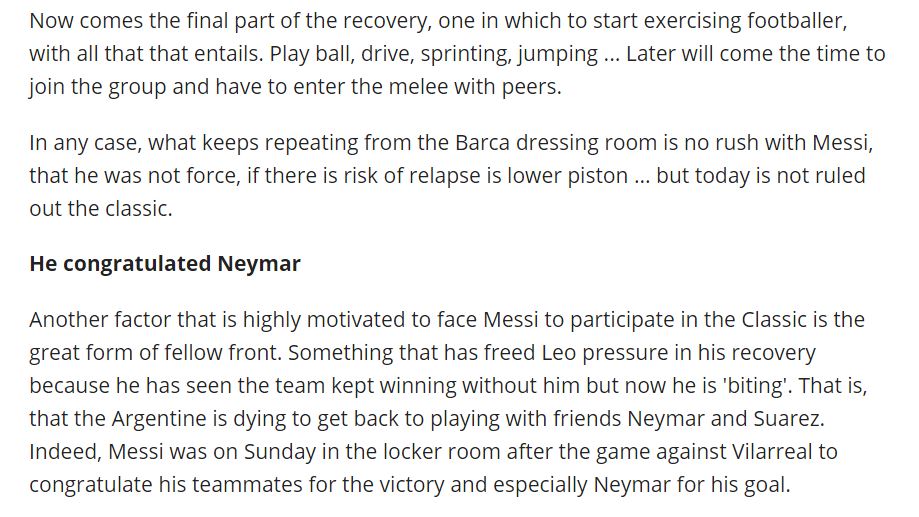
Task: Click the "He congratulated Neymar" heading
Action: (x=165, y=265)
